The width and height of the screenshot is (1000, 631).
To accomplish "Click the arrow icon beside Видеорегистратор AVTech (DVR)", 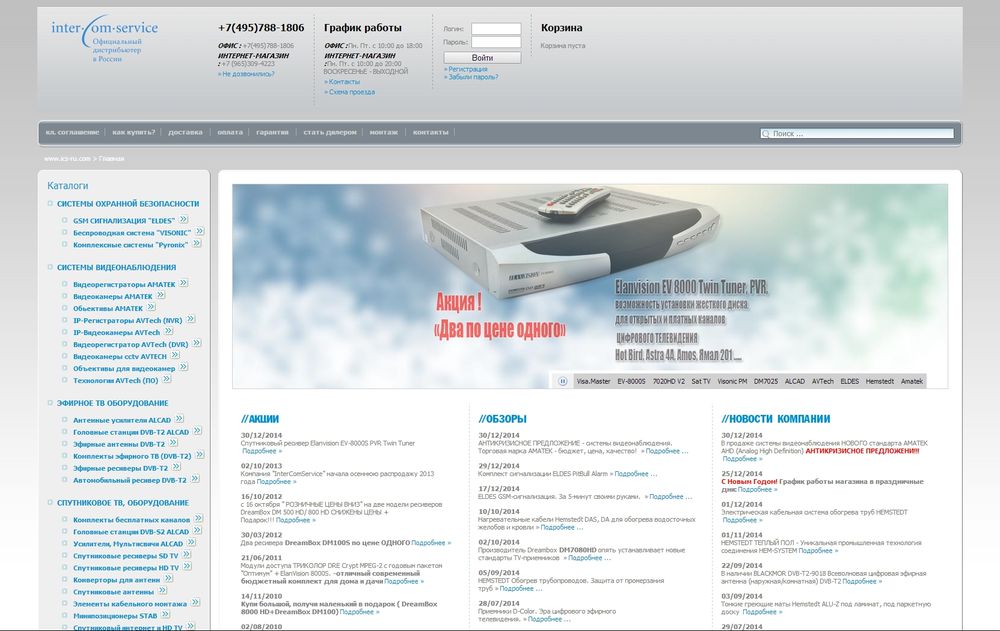I will pyautogui.click(x=197, y=343).
